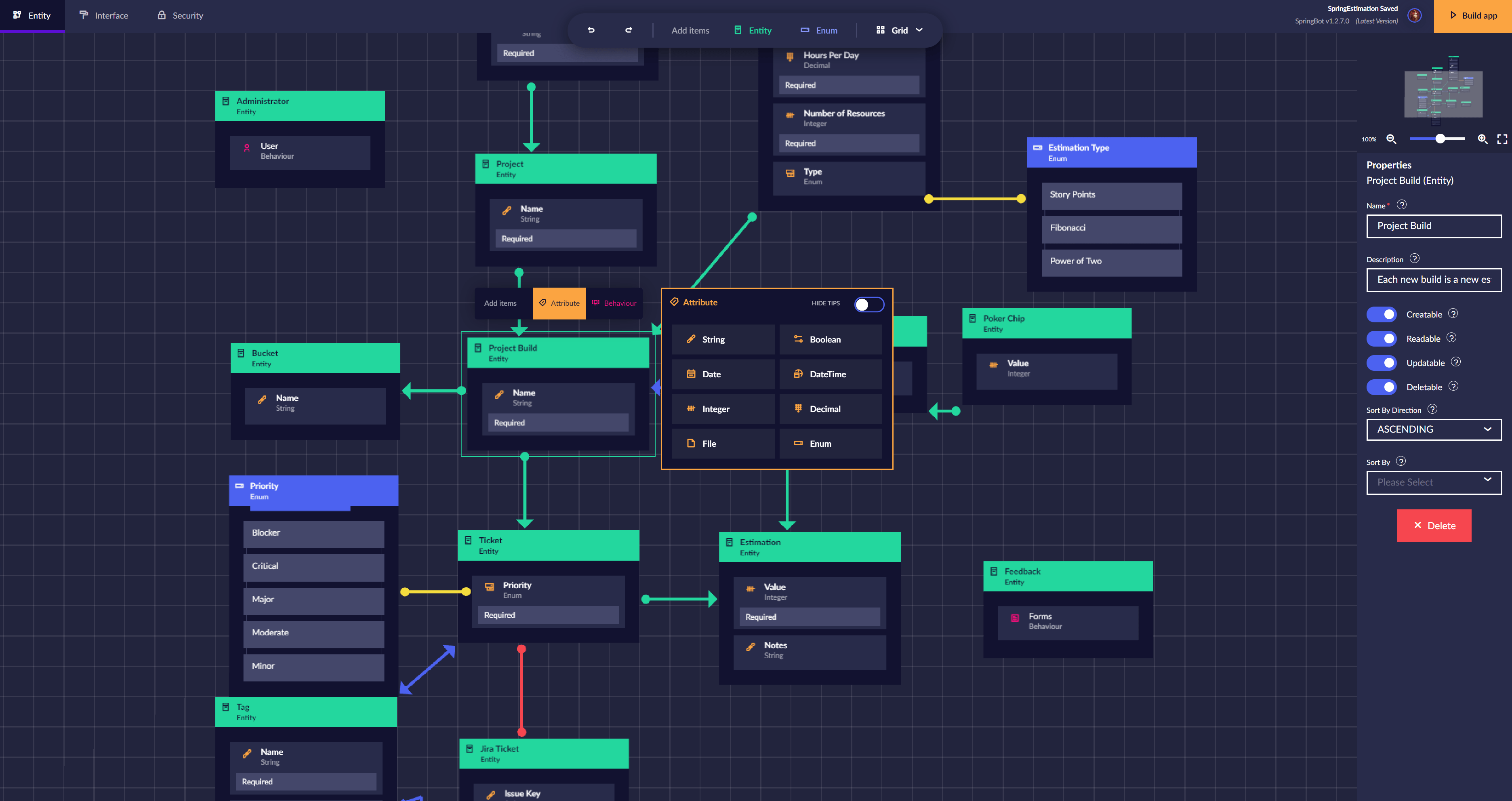1512x801 pixels.
Task: Switch to the Security tab
Action: (180, 15)
